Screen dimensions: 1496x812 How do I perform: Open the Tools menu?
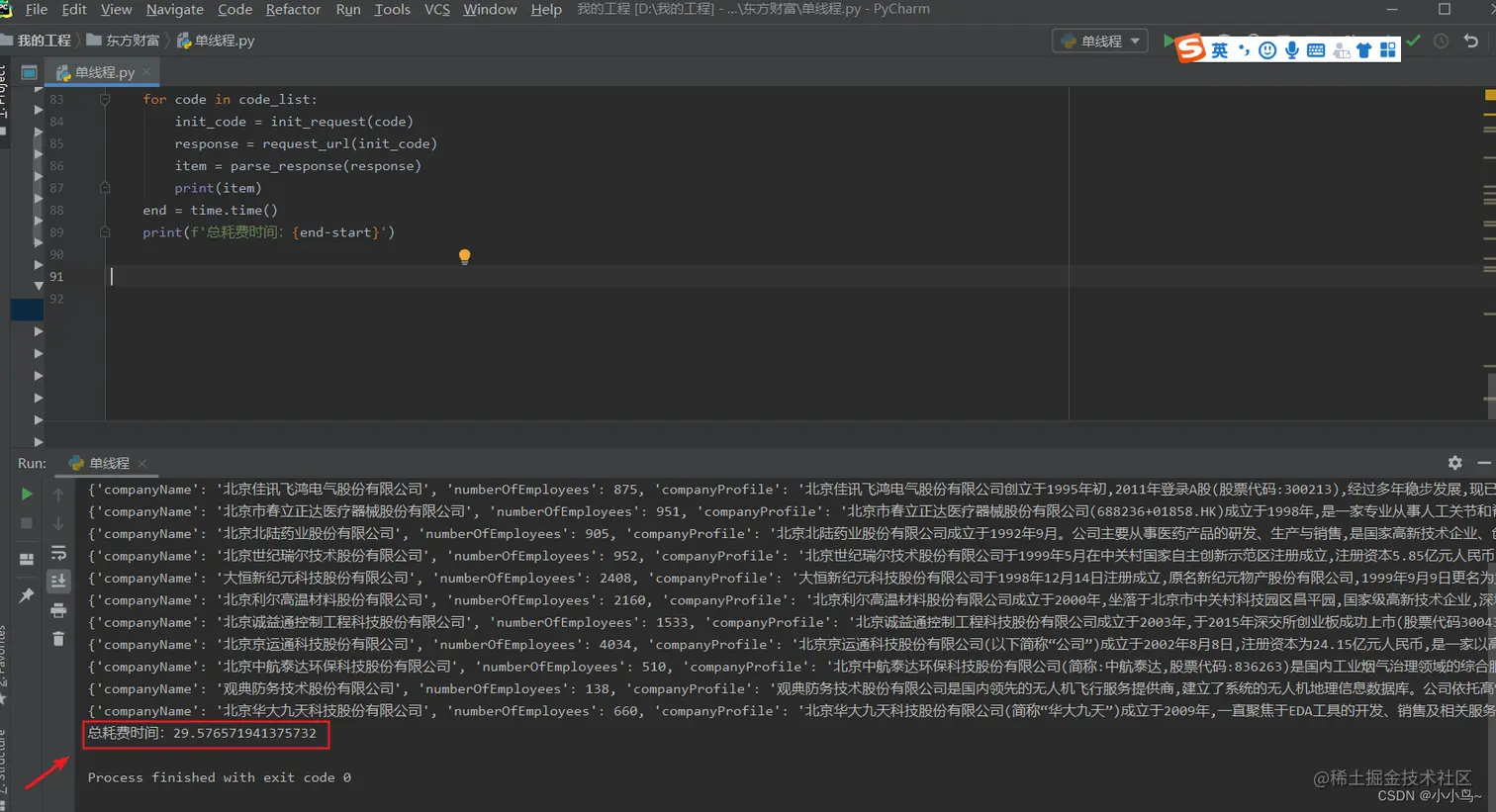click(x=392, y=9)
